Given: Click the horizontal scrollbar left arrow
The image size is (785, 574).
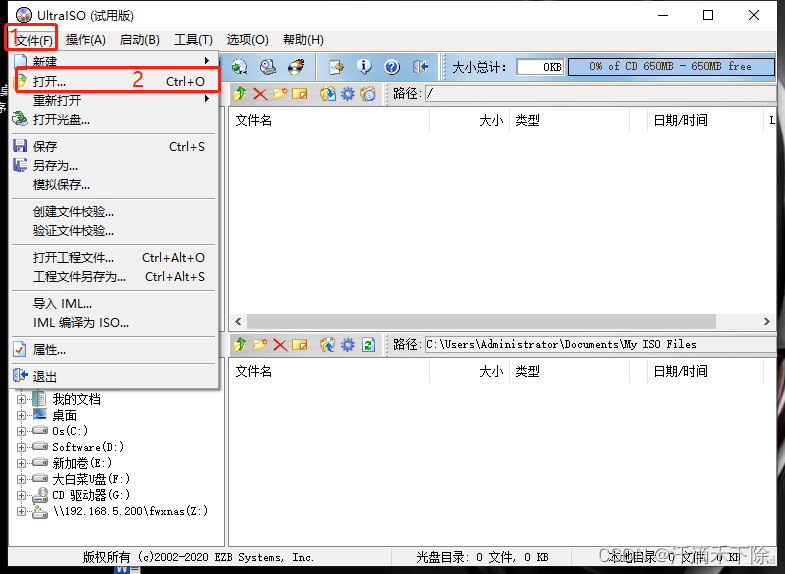Looking at the screenshot, I should pyautogui.click(x=238, y=321).
